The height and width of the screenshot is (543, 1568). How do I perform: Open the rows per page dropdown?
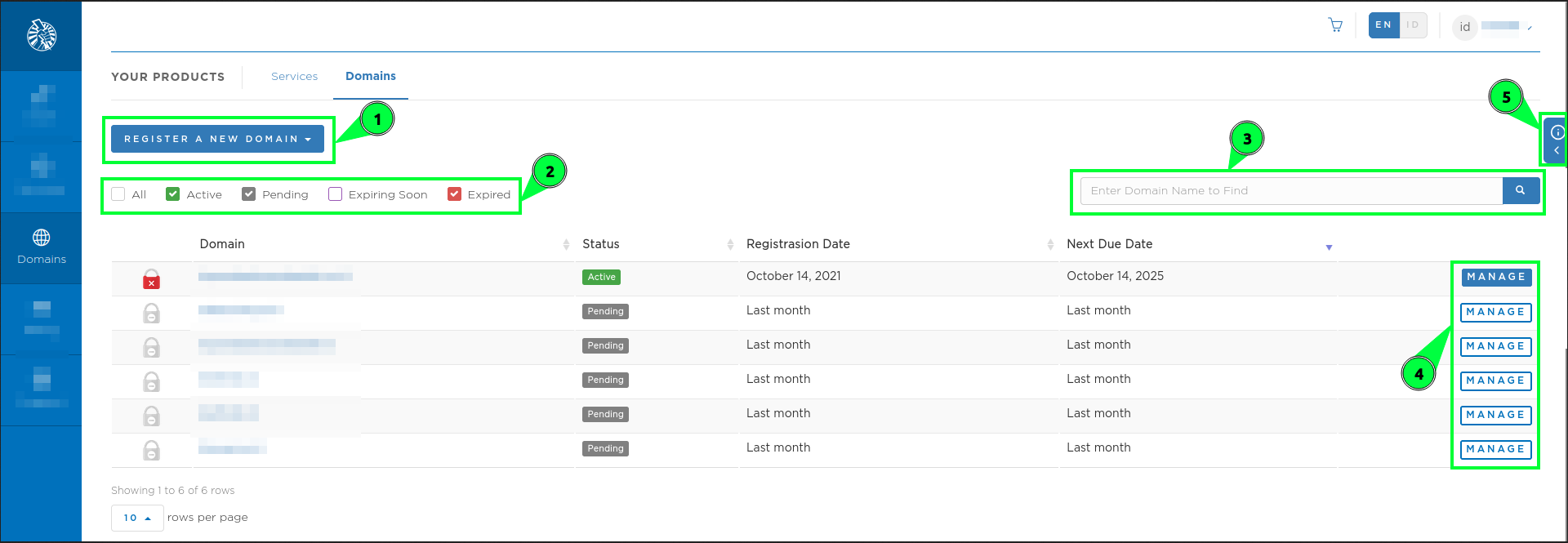tap(137, 518)
